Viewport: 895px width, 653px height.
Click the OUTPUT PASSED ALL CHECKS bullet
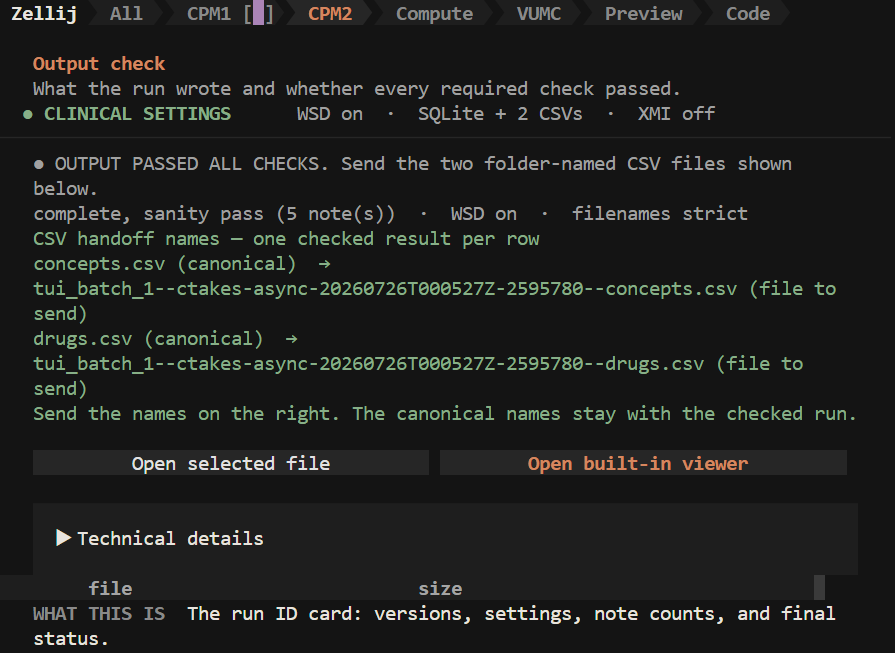[x=38, y=164]
